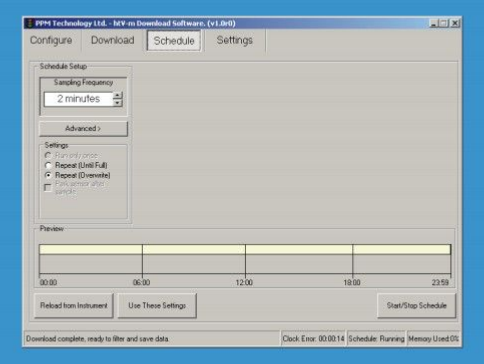The height and width of the screenshot is (364, 484).
Task: Go to the Settings tab
Action: coord(235,40)
